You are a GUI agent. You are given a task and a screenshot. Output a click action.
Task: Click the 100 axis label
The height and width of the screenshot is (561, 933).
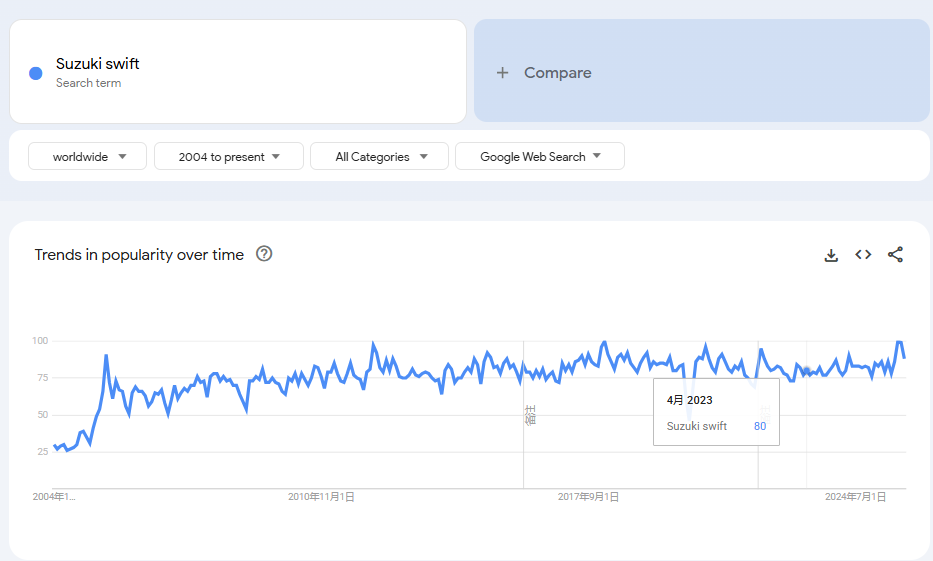(40, 341)
